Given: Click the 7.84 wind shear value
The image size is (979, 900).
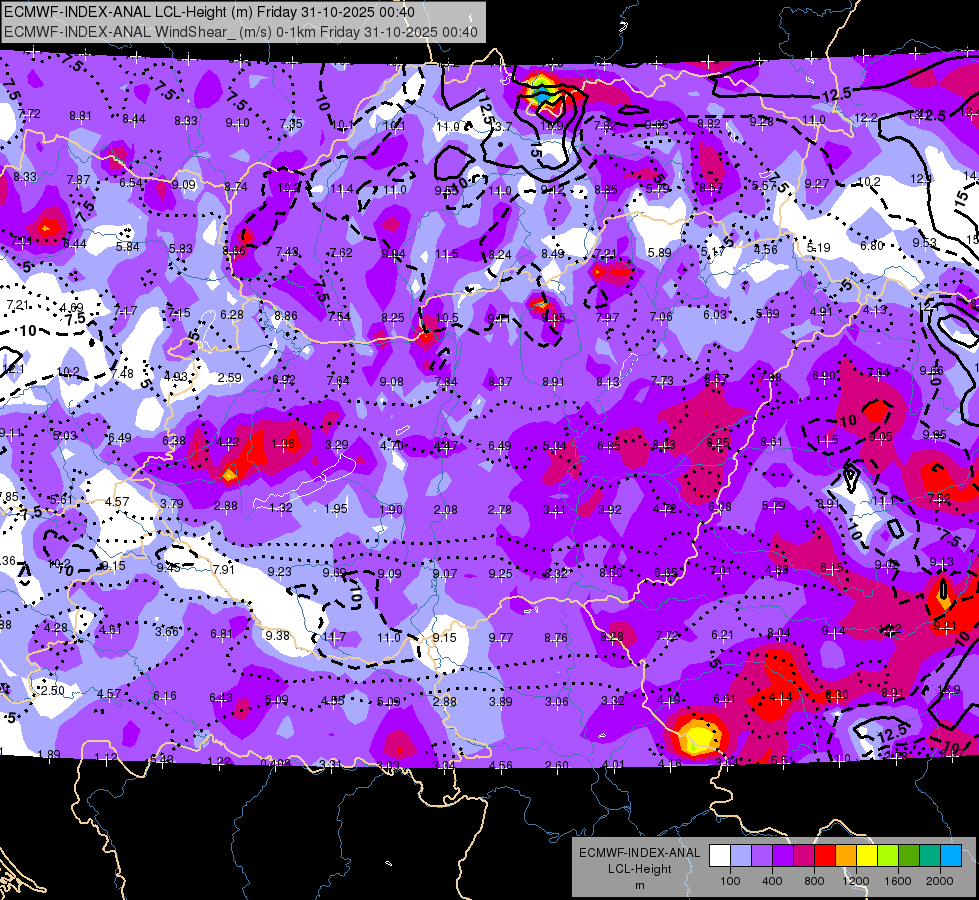Looking at the screenshot, I should click(446, 381).
